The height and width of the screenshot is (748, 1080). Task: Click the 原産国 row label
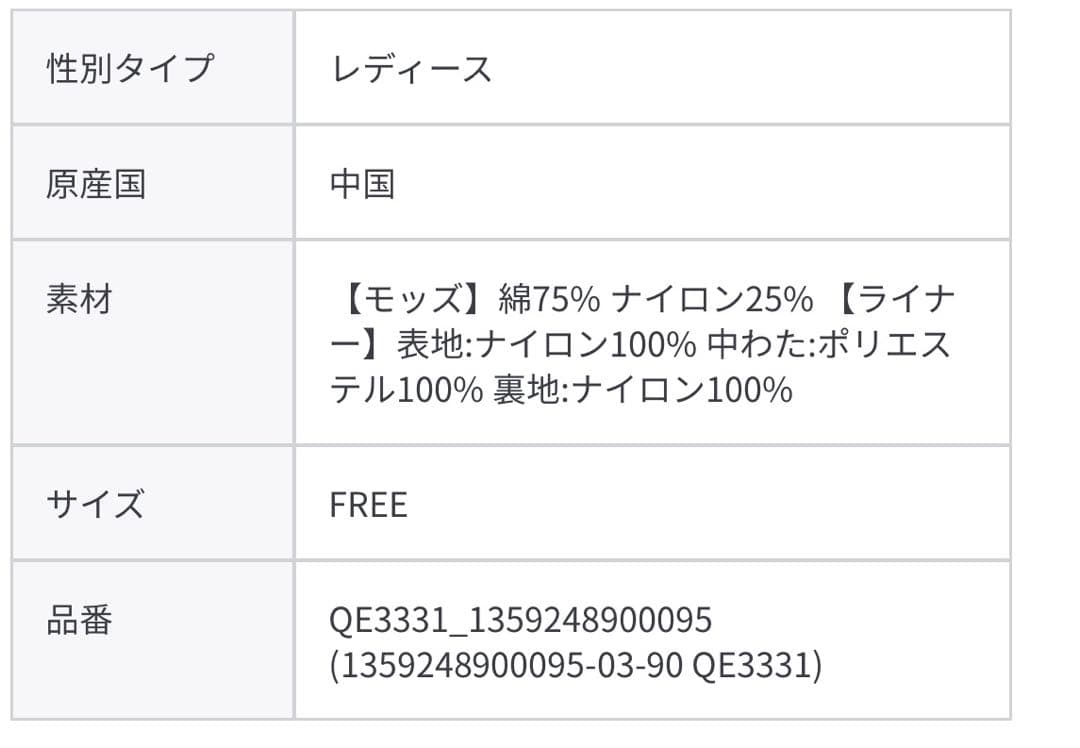(96, 184)
